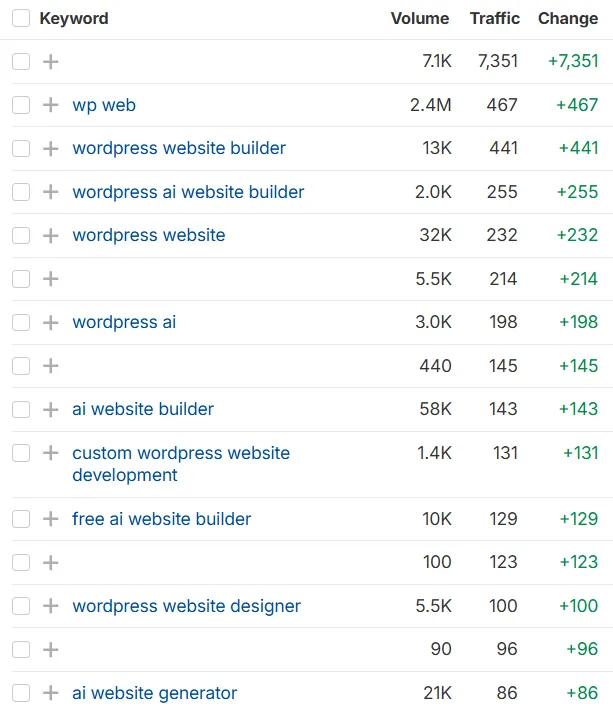613x711 pixels.
Task: Click plus icon on row with volume 90
Action: coord(51,649)
